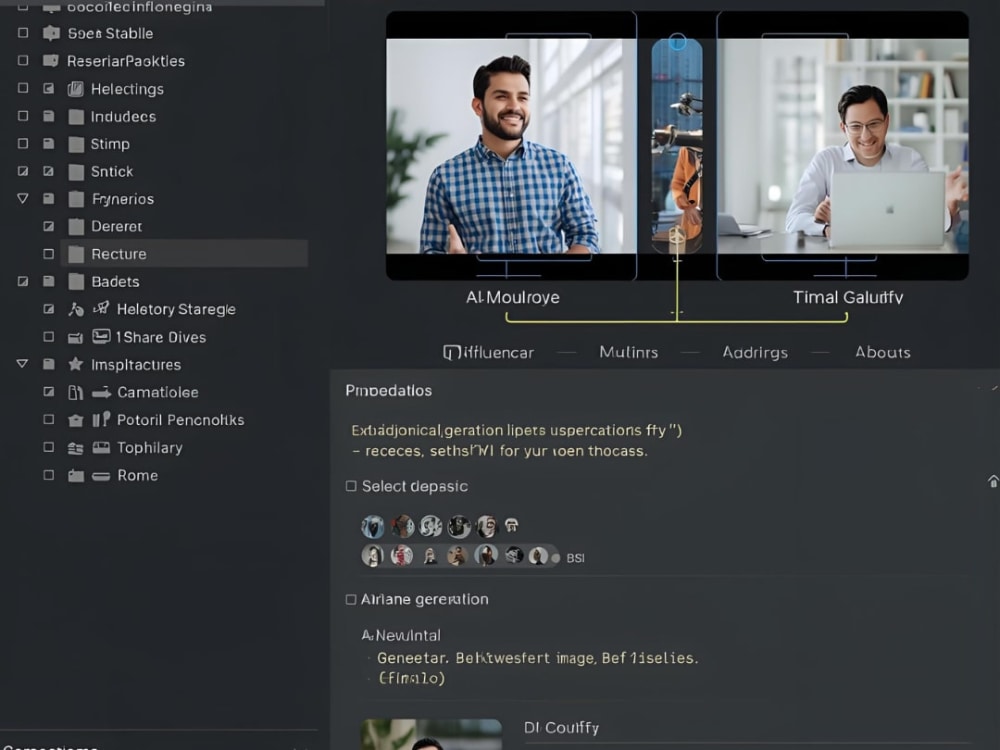This screenshot has width=1000, height=750.
Task: Enable the Select depasic checkbox
Action: [351, 486]
